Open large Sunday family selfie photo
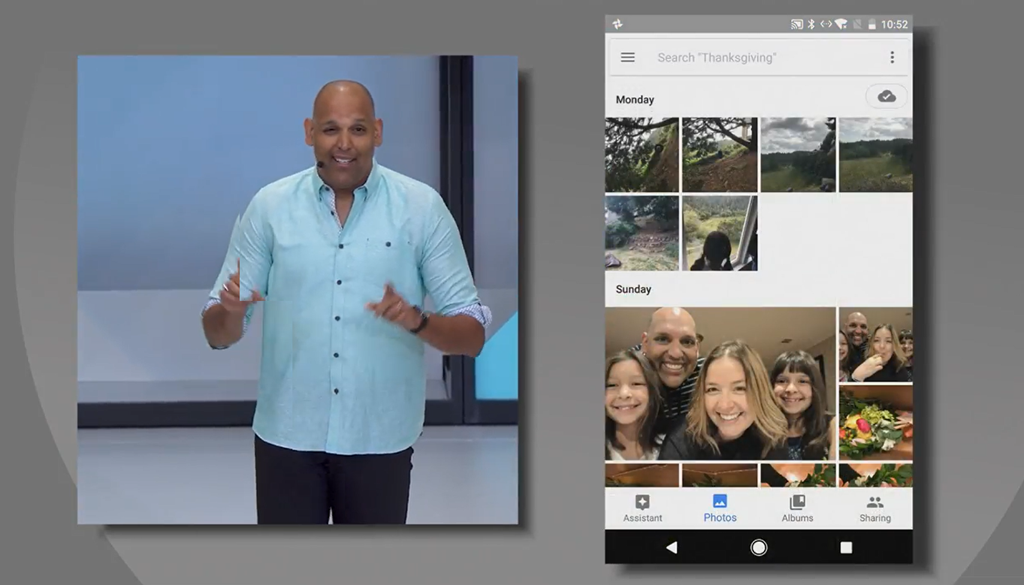This screenshot has height=585, width=1024. (720, 384)
